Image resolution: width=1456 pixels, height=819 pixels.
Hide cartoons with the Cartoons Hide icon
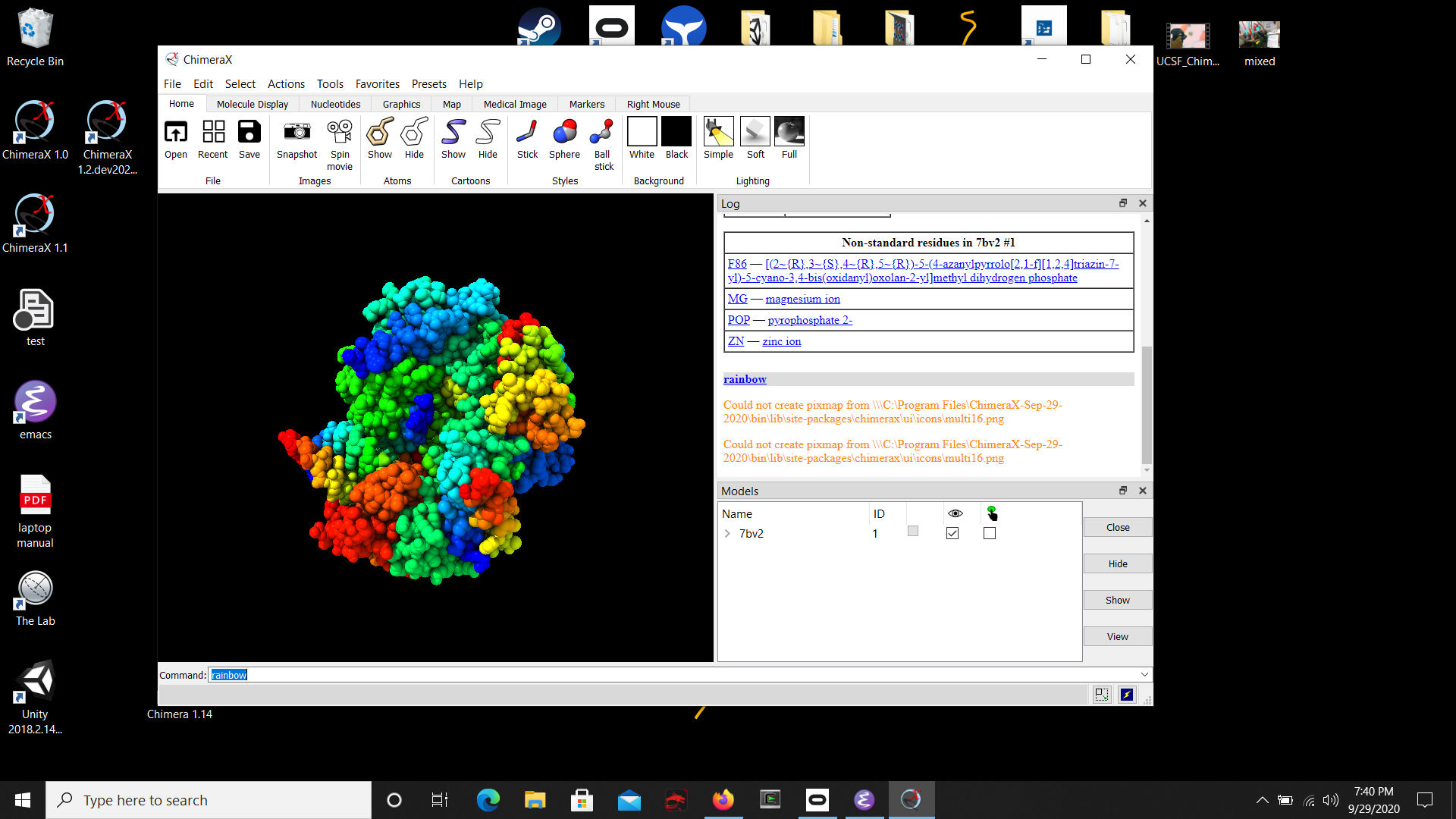click(488, 133)
